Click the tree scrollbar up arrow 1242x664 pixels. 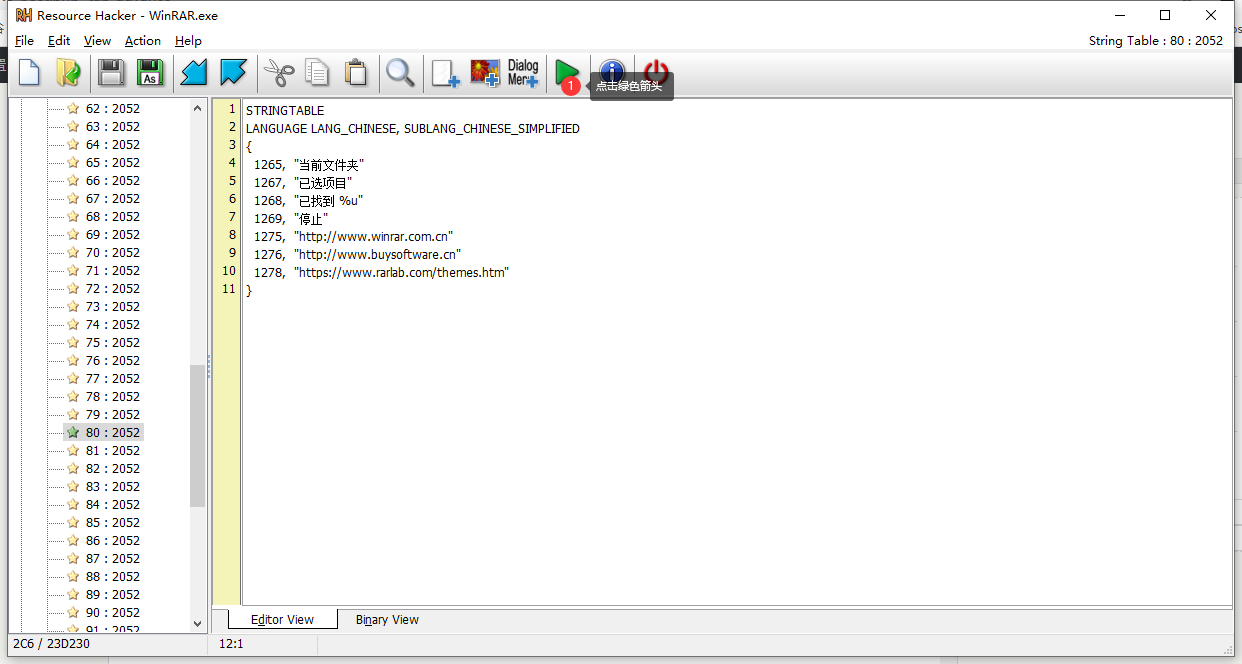197,108
